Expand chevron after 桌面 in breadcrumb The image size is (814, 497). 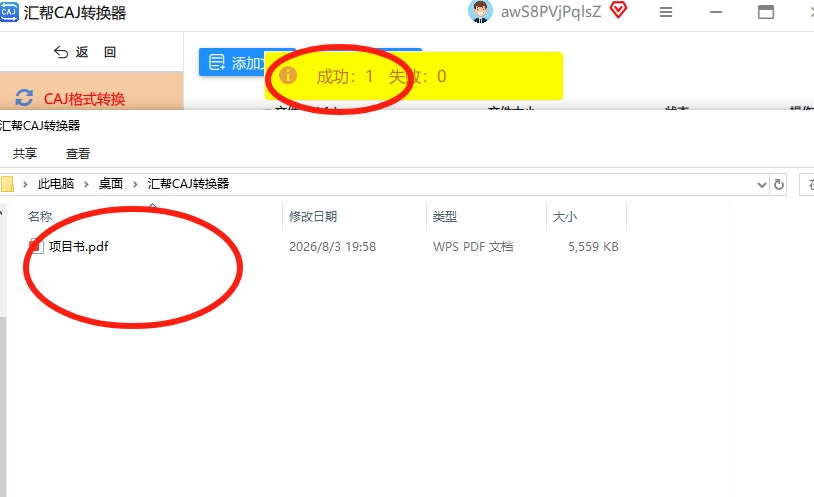135,184
